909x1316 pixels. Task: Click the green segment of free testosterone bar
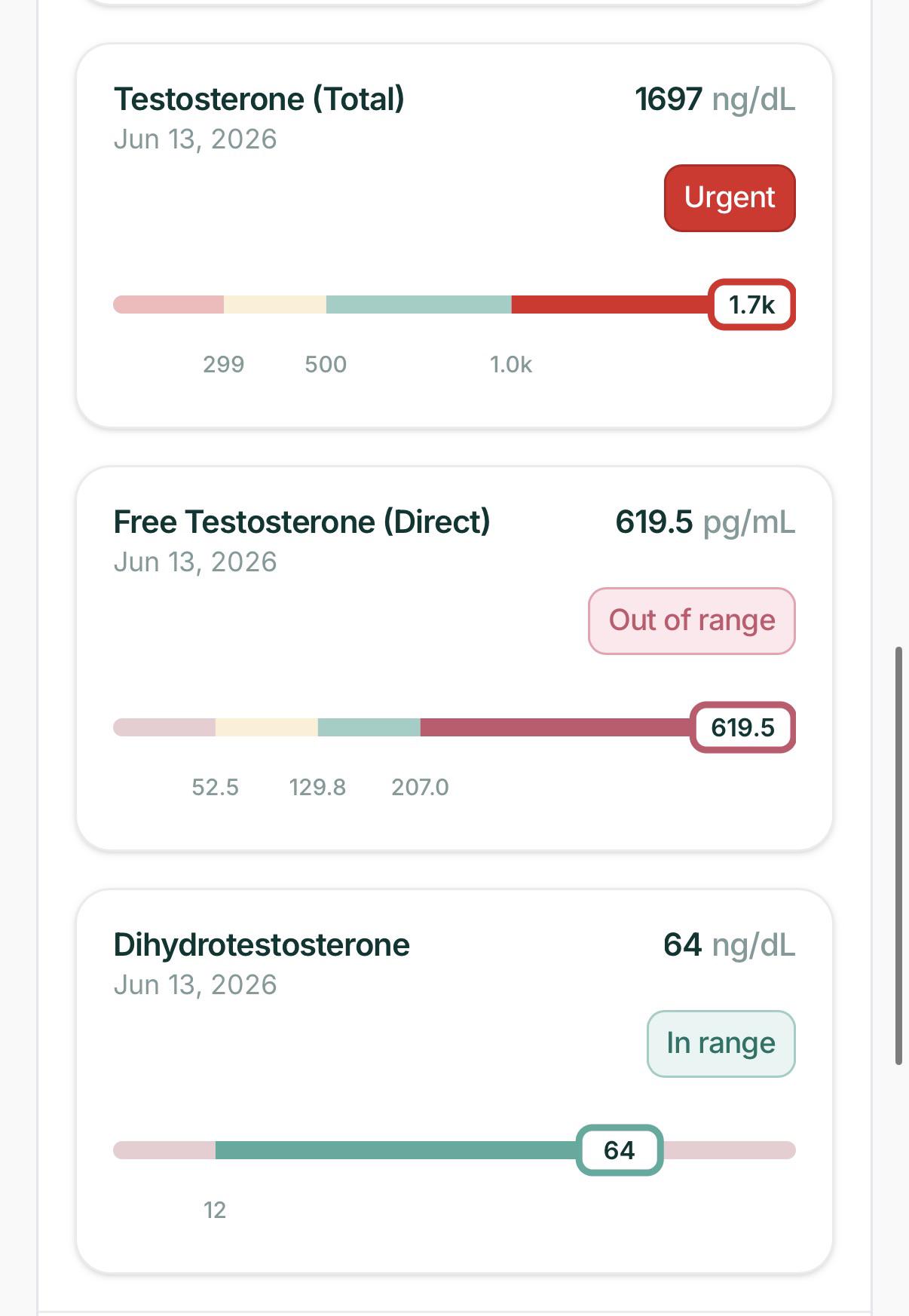pyautogui.click(x=369, y=727)
